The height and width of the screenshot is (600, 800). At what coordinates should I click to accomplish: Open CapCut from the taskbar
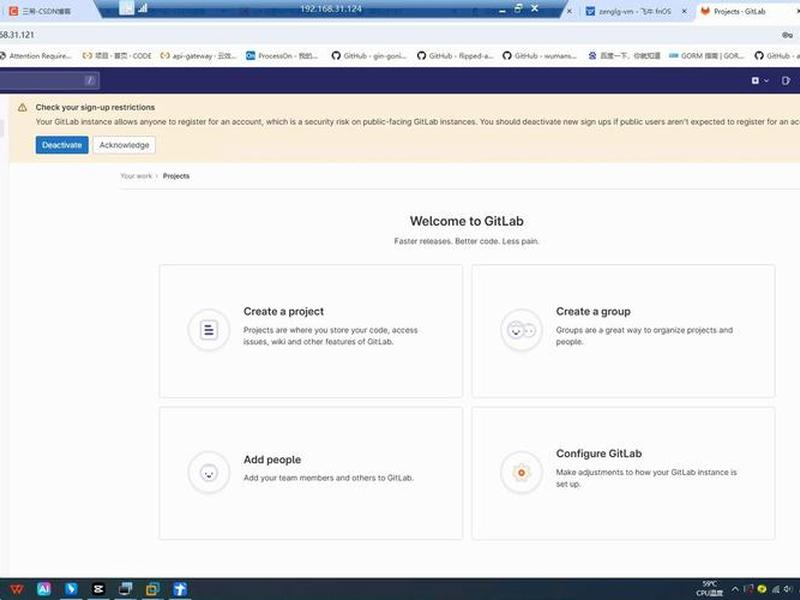tap(98, 589)
